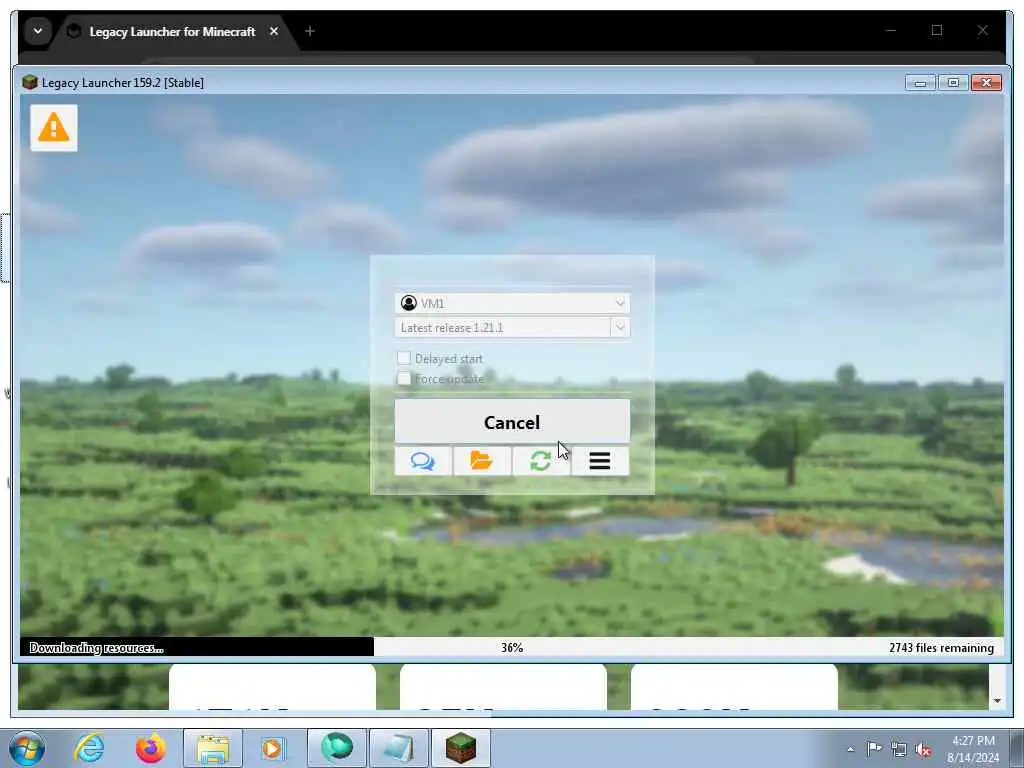The height and width of the screenshot is (768, 1024).
Task: Click the 'Downloading resources...' status text
Action: 97,648
